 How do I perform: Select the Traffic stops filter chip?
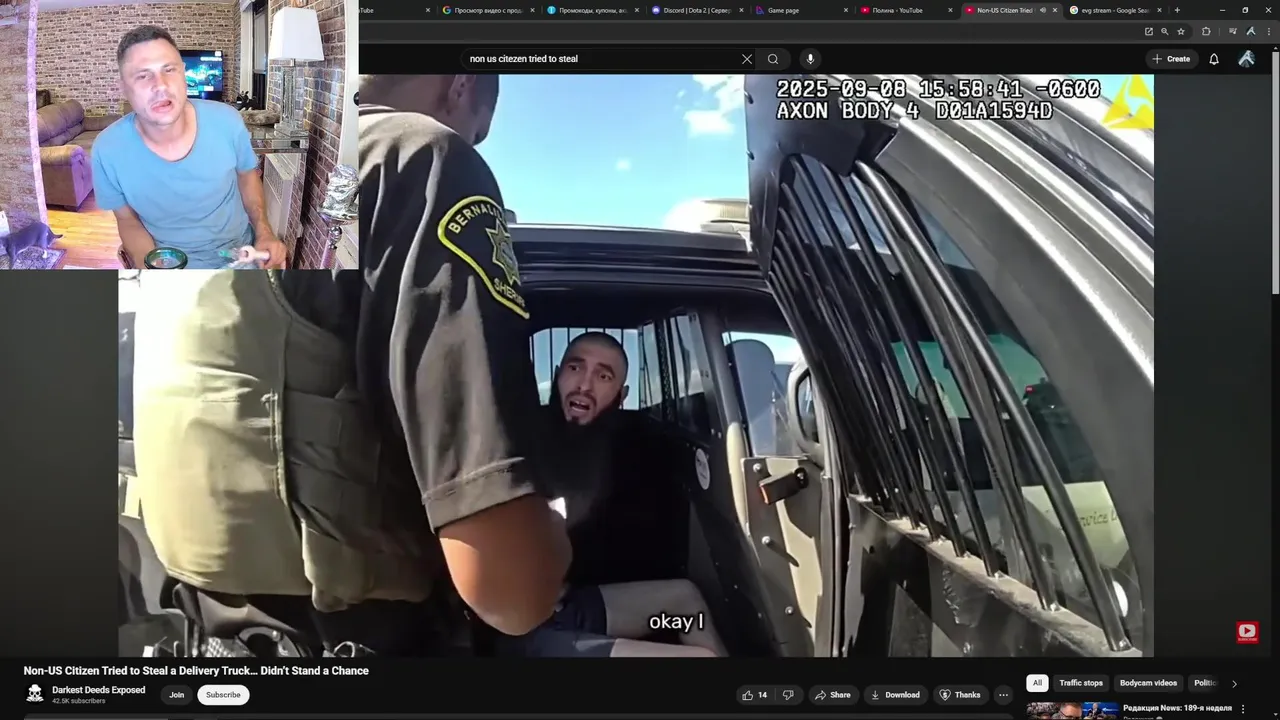[x=1081, y=683]
